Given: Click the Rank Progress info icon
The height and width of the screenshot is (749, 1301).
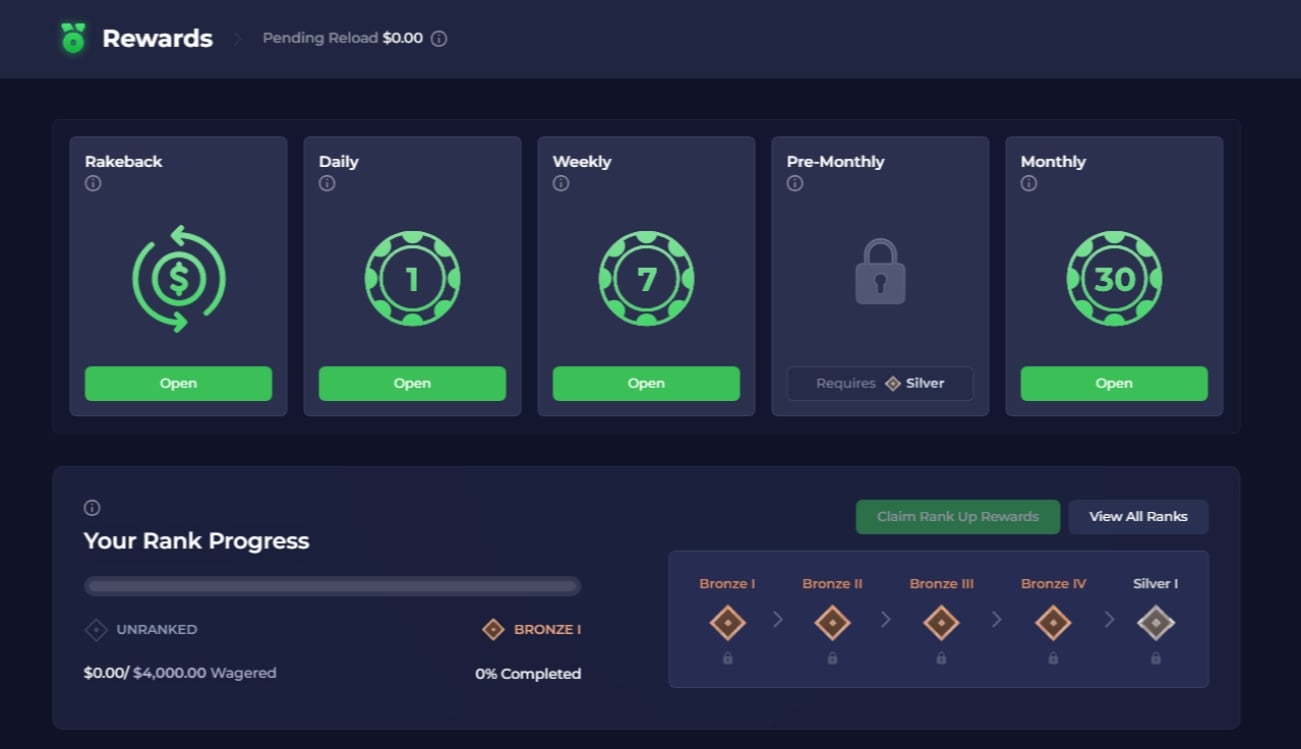Looking at the screenshot, I should point(92,508).
